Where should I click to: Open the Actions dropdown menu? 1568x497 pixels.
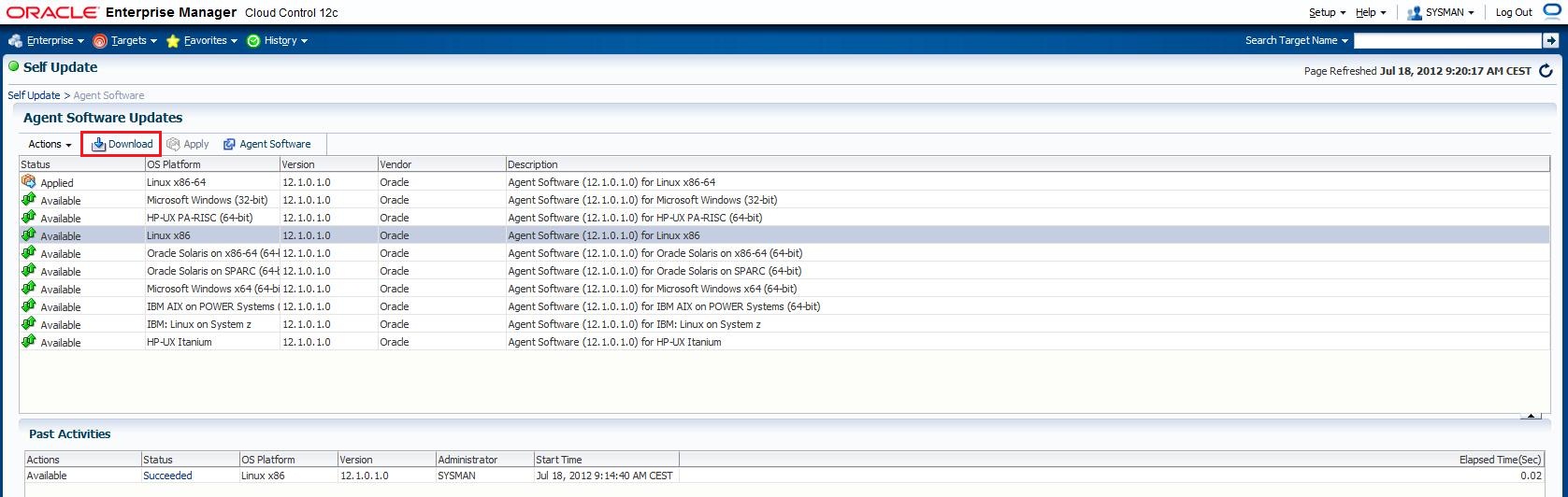click(x=50, y=144)
